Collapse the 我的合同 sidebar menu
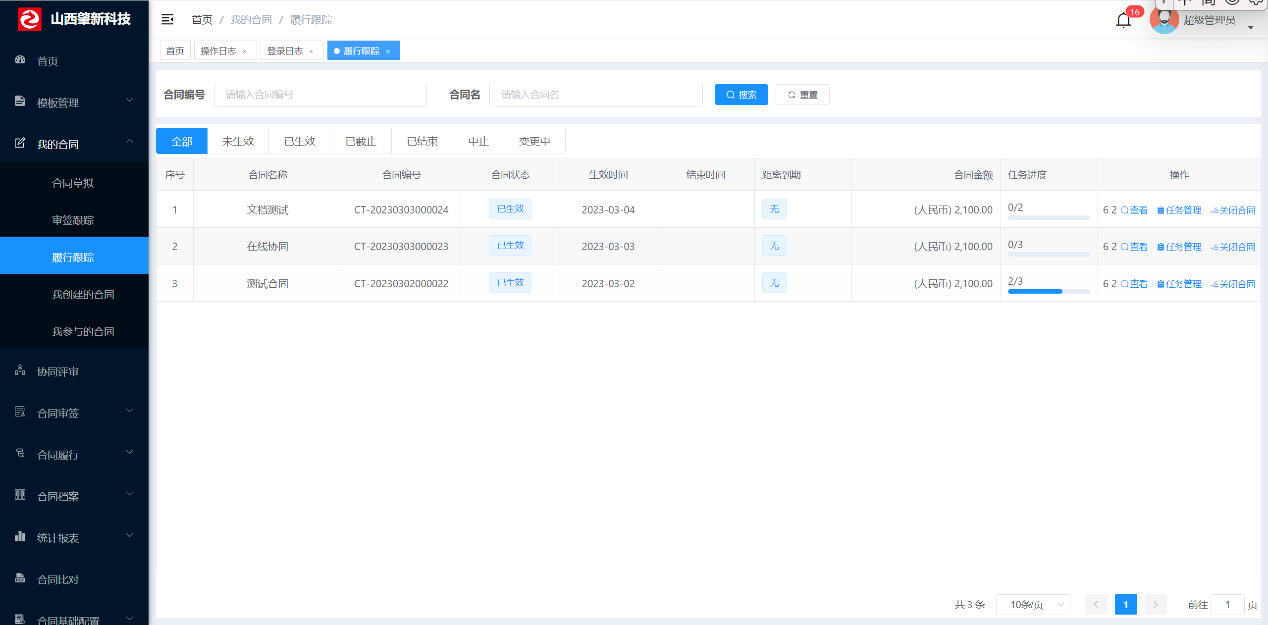Viewport: 1268px width, 625px height. (74, 144)
